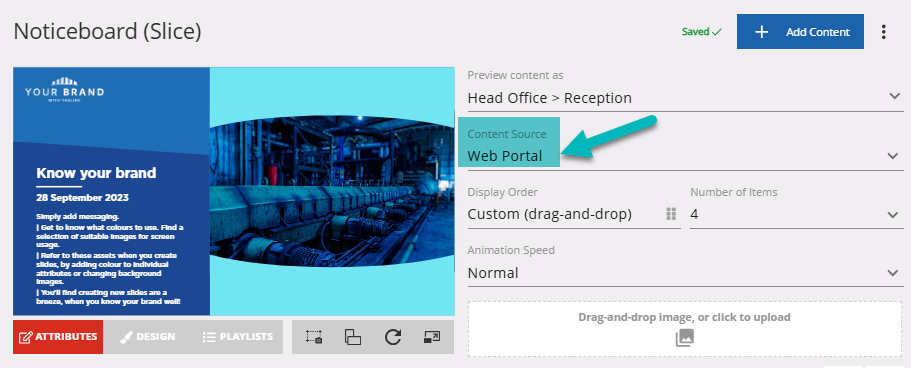Image resolution: width=911 pixels, height=368 pixels.
Task: Click the image gallery icon in upload area
Action: pyautogui.click(x=684, y=338)
